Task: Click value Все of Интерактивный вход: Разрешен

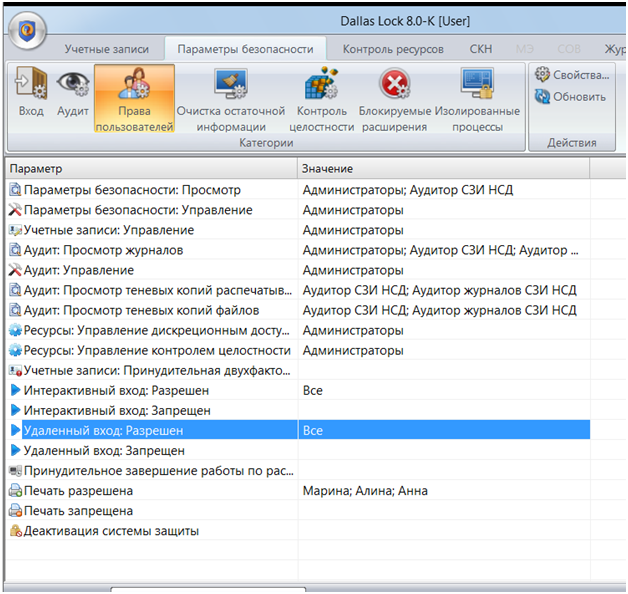Action: [x=313, y=391]
